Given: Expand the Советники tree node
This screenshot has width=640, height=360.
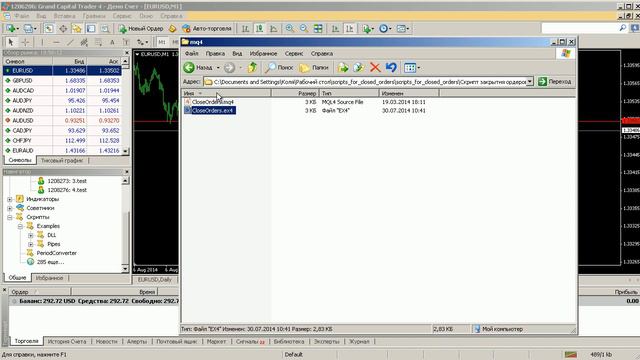Looking at the screenshot, I should point(10,208).
